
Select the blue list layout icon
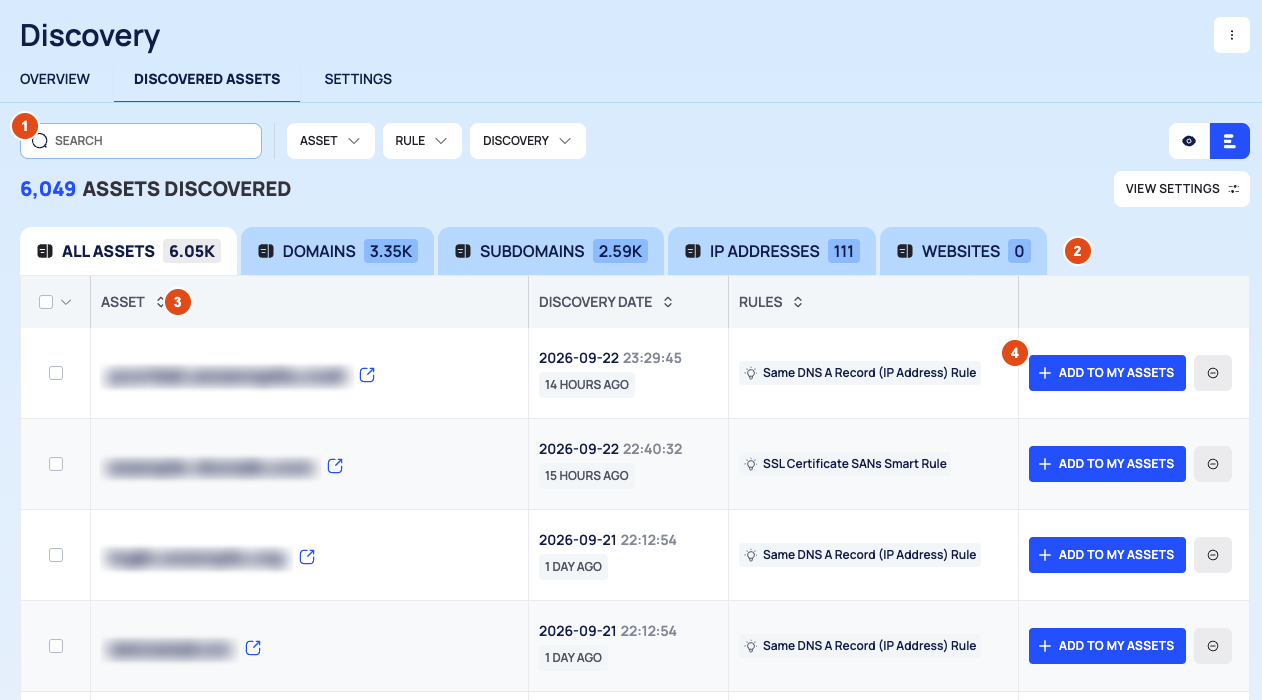(x=1230, y=141)
